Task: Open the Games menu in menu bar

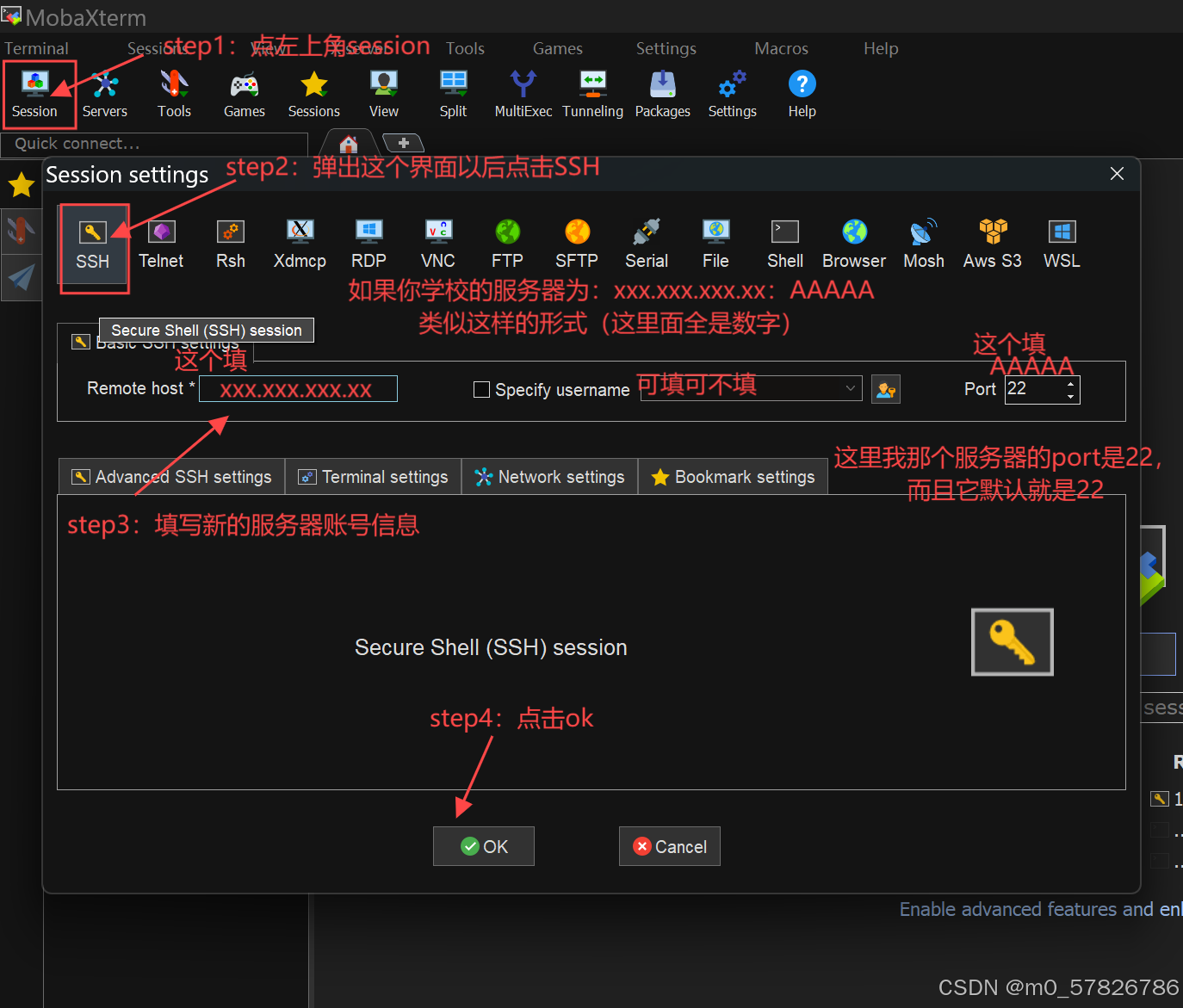Action: tap(558, 48)
